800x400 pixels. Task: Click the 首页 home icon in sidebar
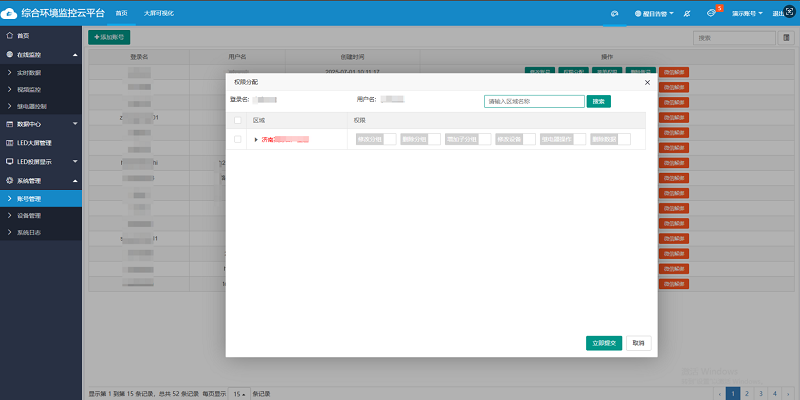(x=10, y=35)
